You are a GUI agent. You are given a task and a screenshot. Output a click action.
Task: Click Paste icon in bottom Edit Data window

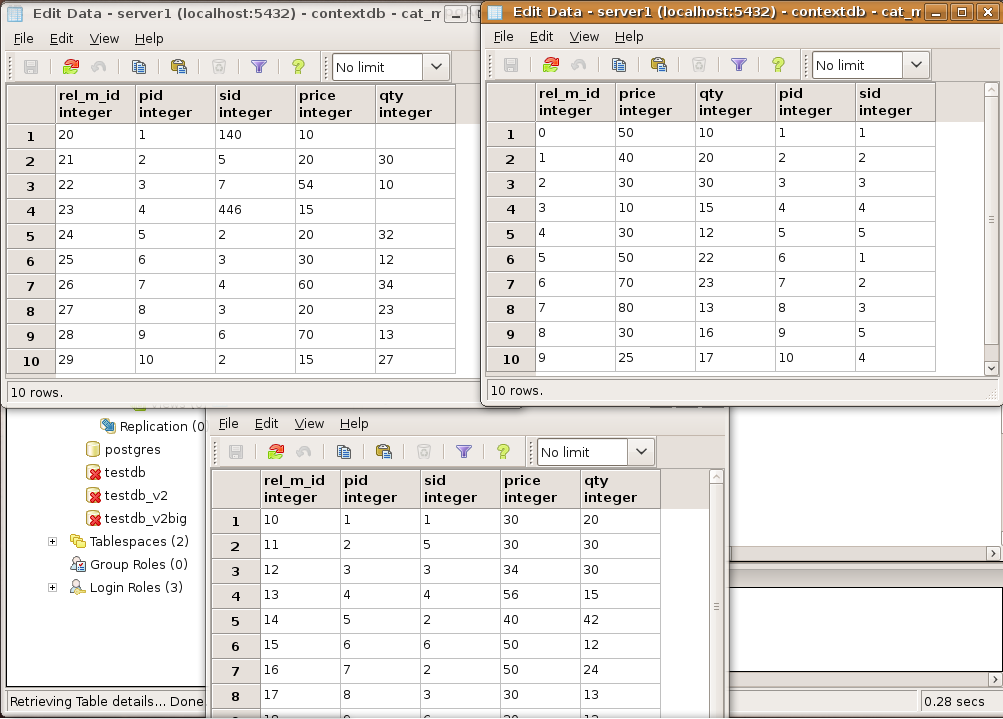[384, 452]
